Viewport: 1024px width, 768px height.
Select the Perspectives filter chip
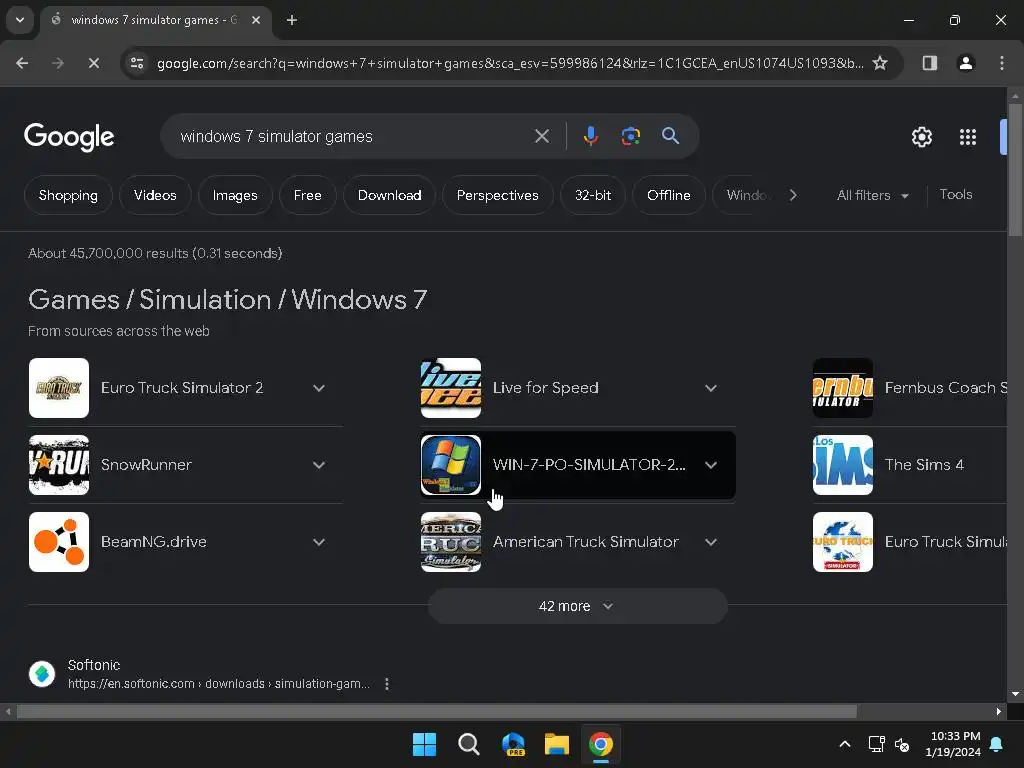coord(498,195)
